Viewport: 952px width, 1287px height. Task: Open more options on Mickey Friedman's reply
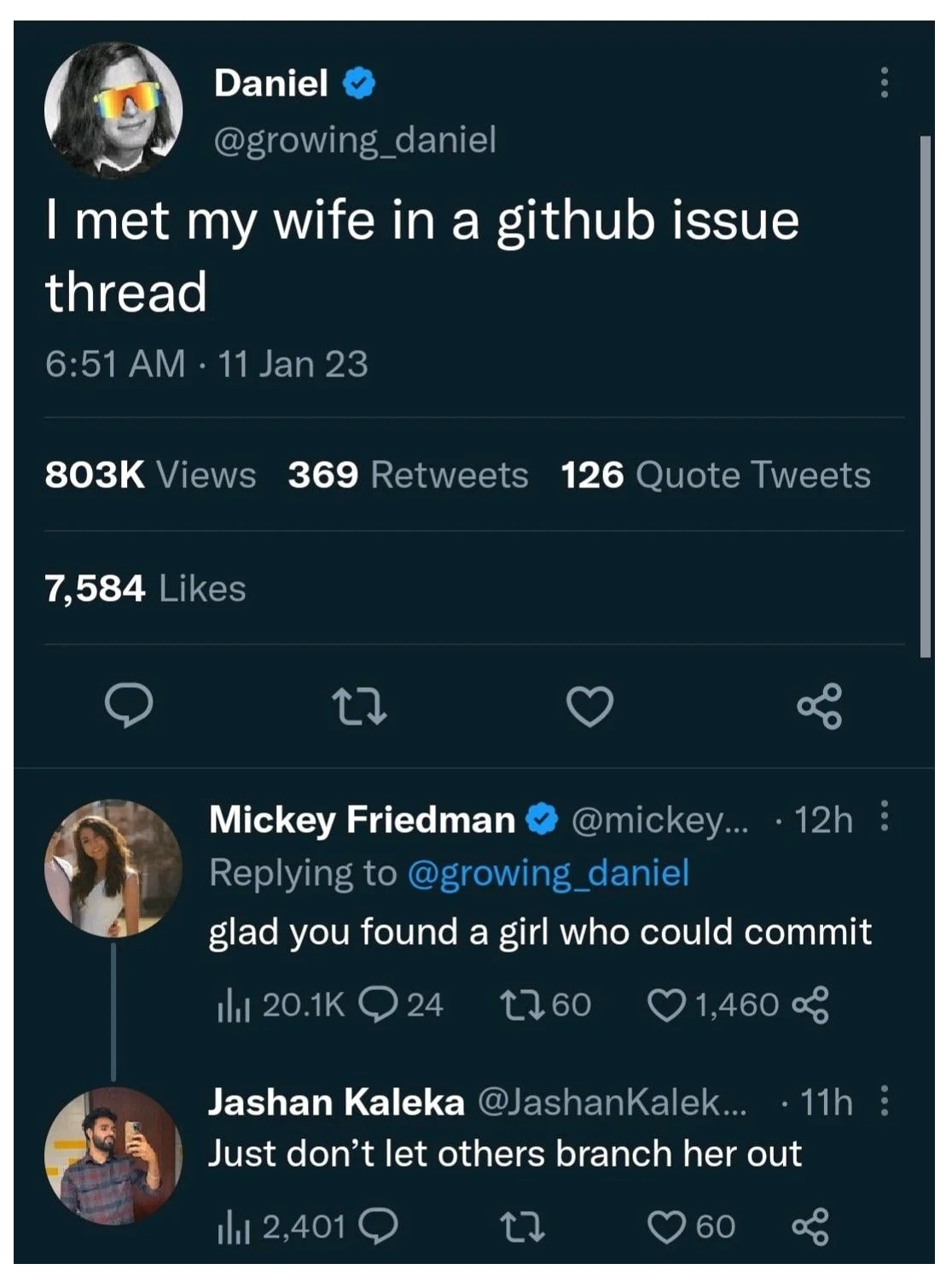[x=885, y=817]
